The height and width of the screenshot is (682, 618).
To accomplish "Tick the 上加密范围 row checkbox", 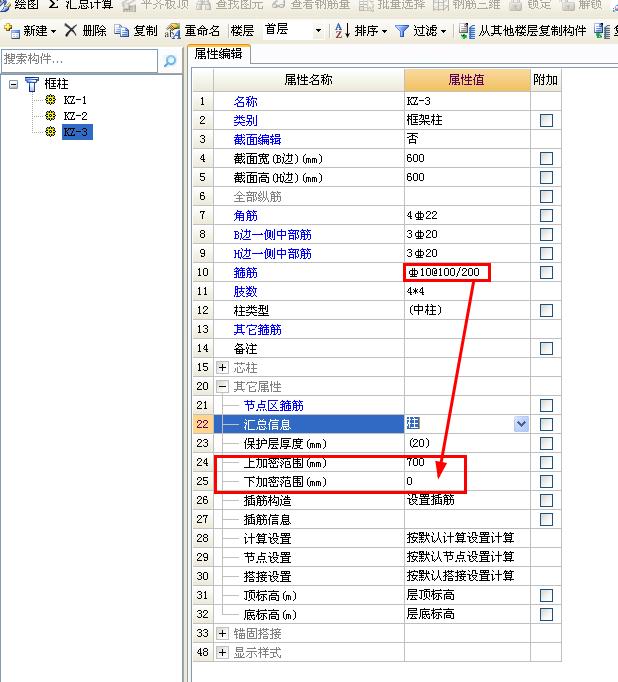I will 546,462.
